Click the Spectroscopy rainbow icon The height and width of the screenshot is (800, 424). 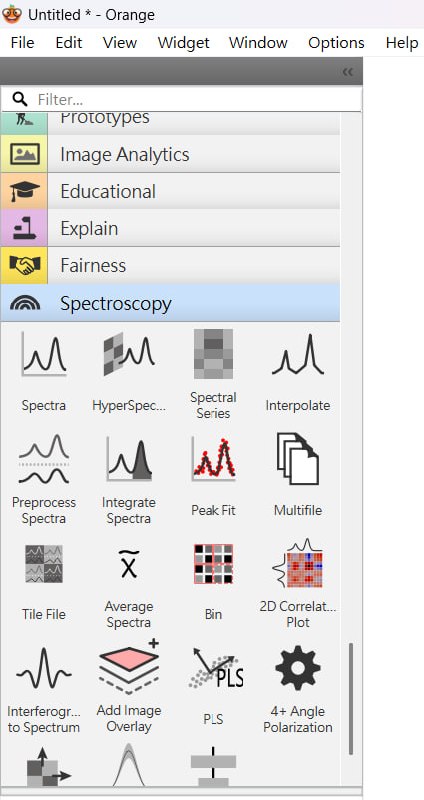click(24, 303)
